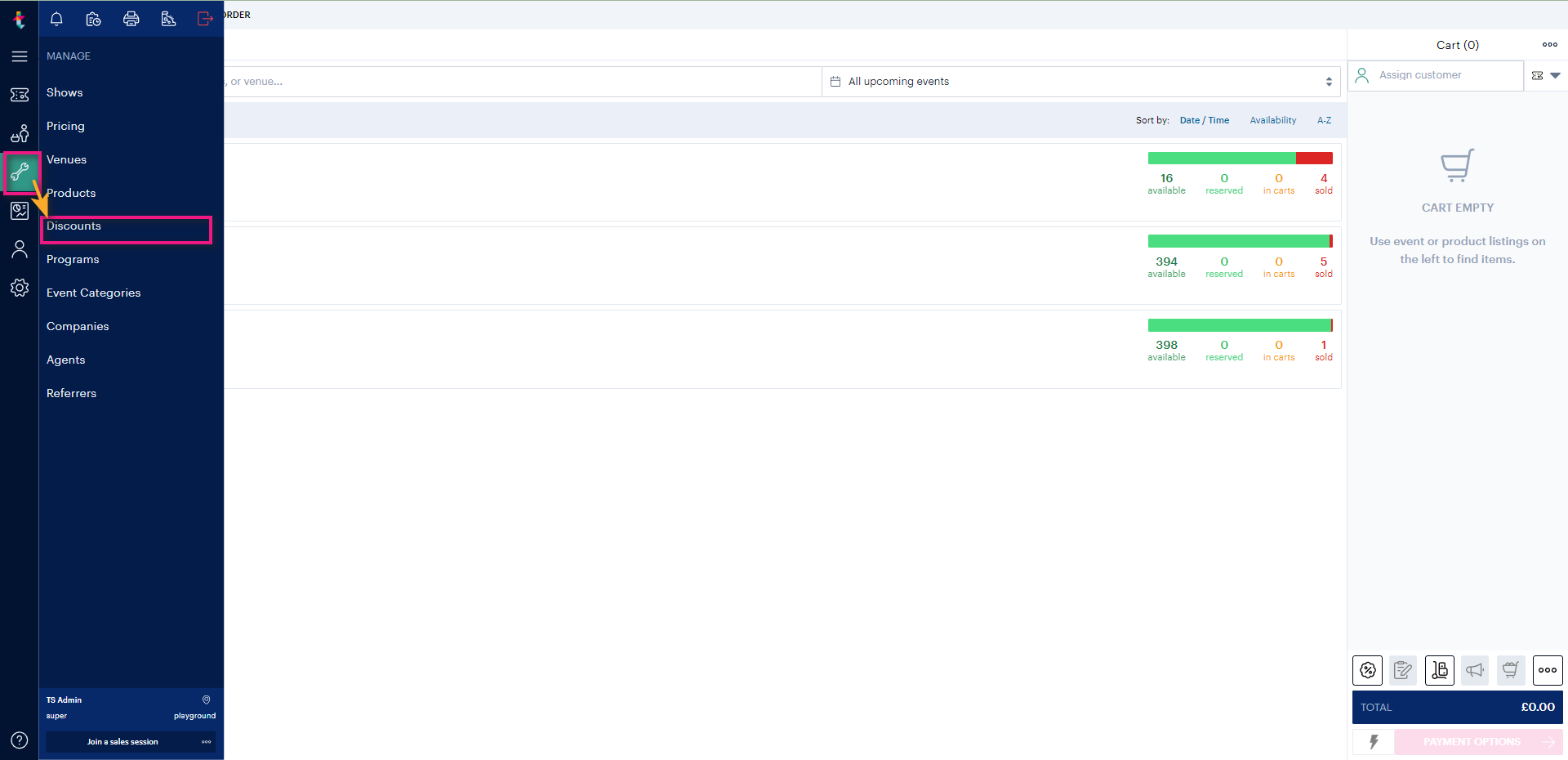Click the Cart (0) heading
The width and height of the screenshot is (1568, 760).
[x=1458, y=45]
